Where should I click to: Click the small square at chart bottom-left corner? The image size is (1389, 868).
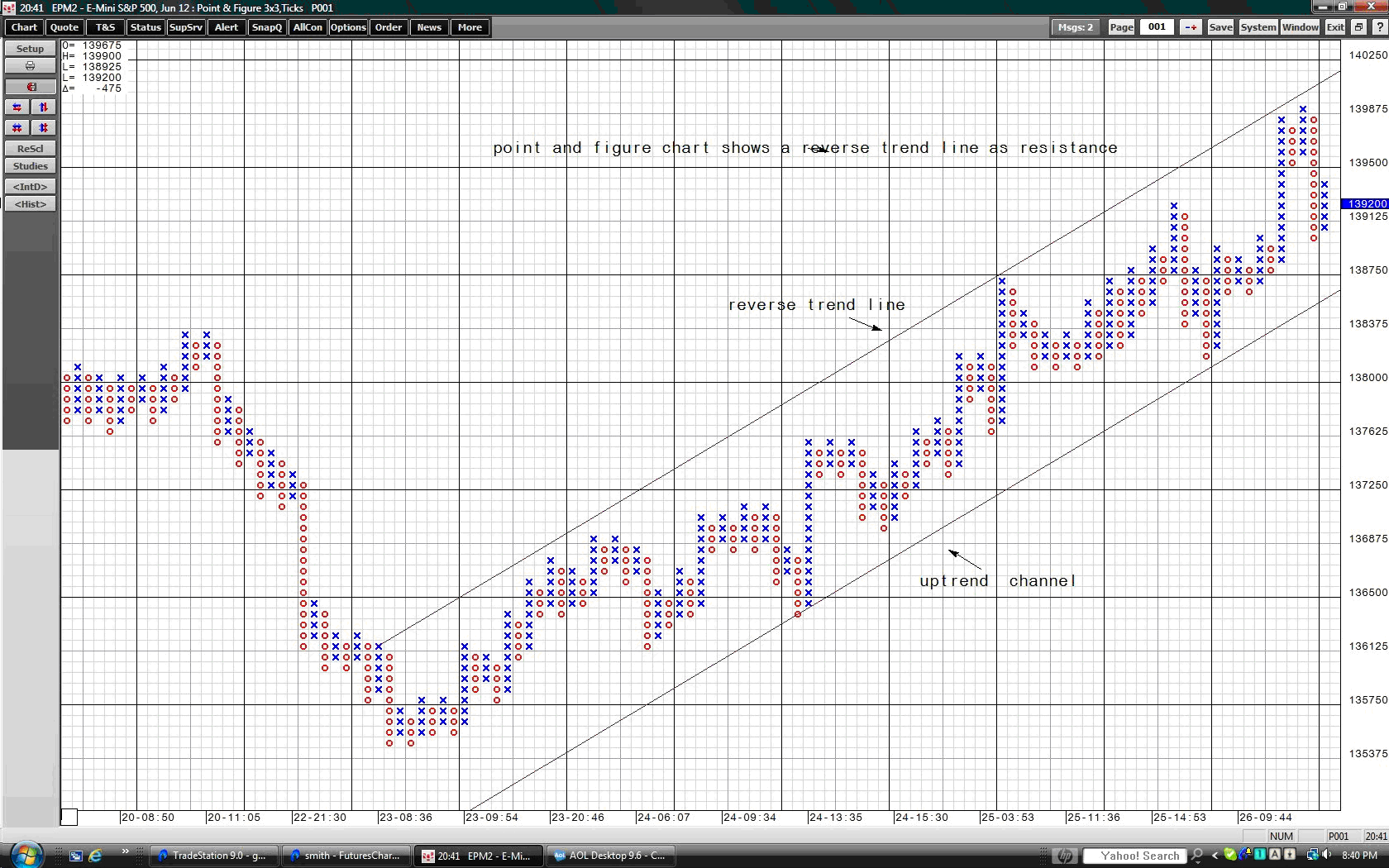click(69, 817)
